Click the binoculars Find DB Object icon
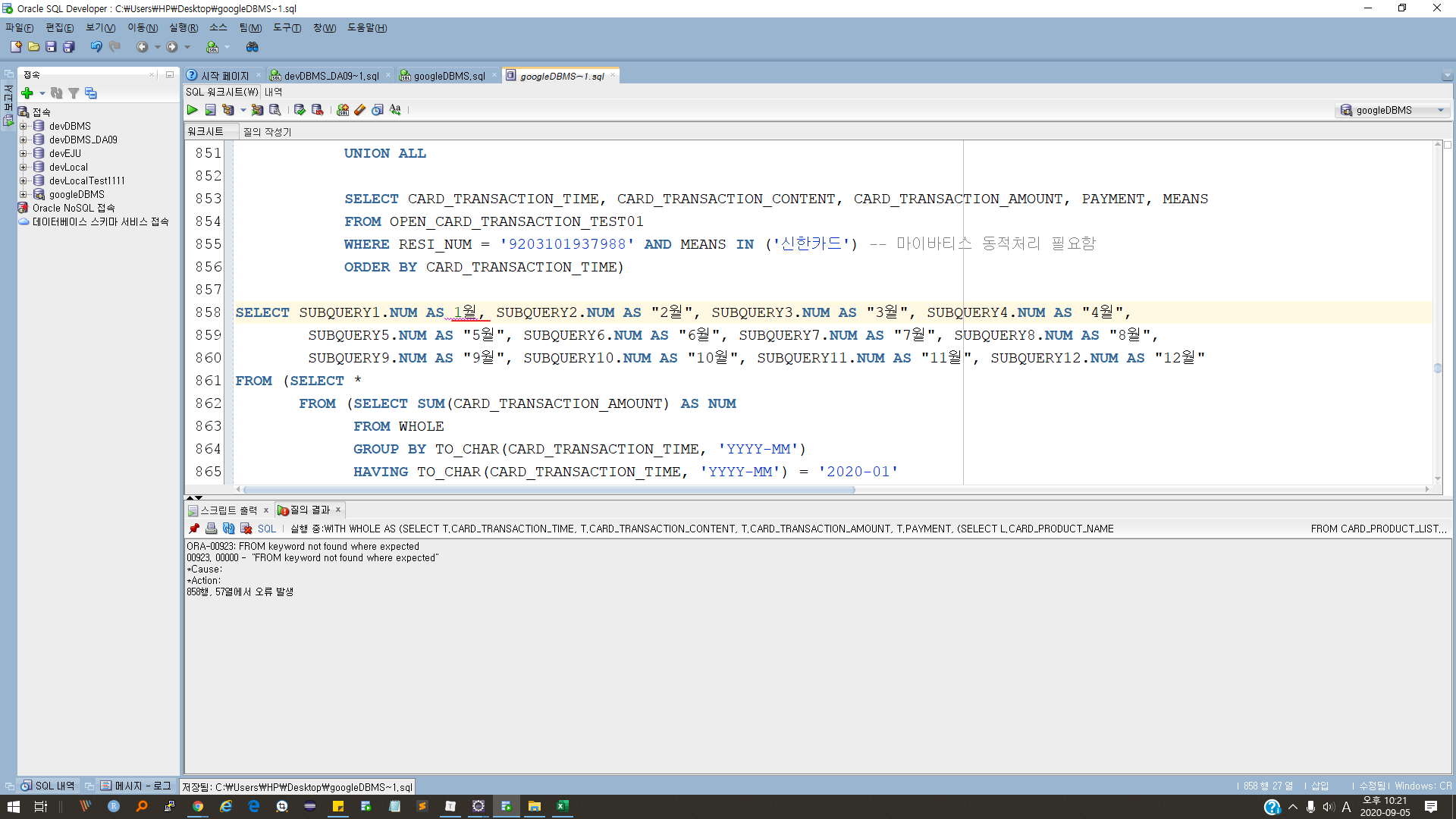 coord(253,47)
